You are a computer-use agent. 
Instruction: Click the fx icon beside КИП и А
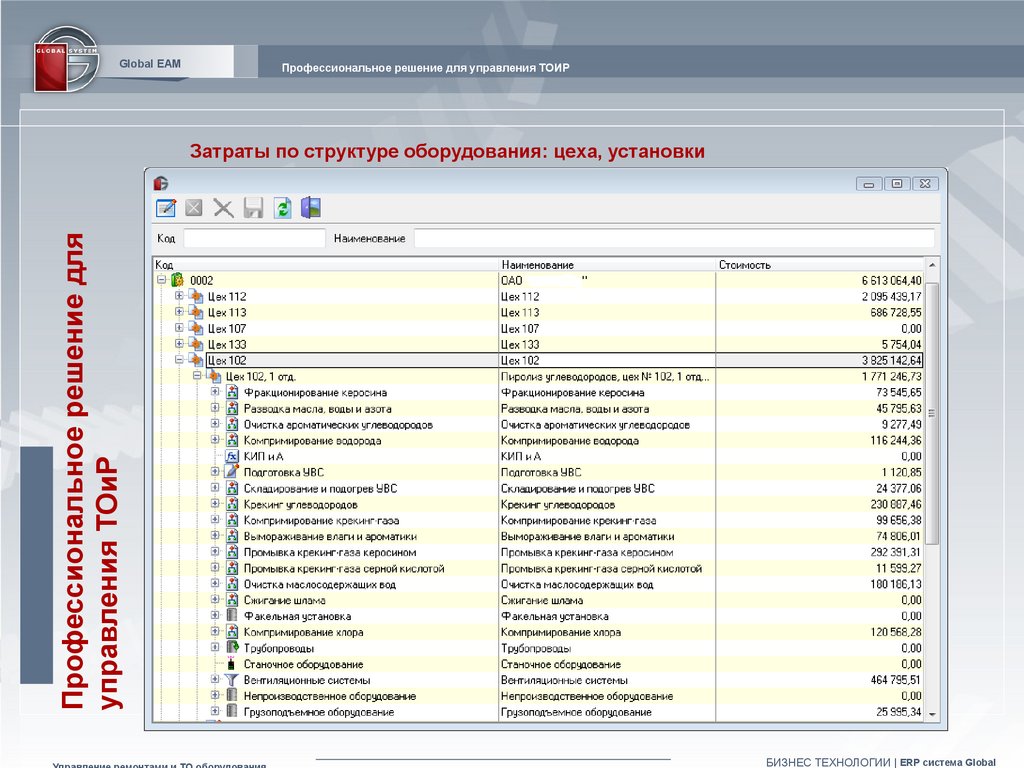tap(232, 456)
